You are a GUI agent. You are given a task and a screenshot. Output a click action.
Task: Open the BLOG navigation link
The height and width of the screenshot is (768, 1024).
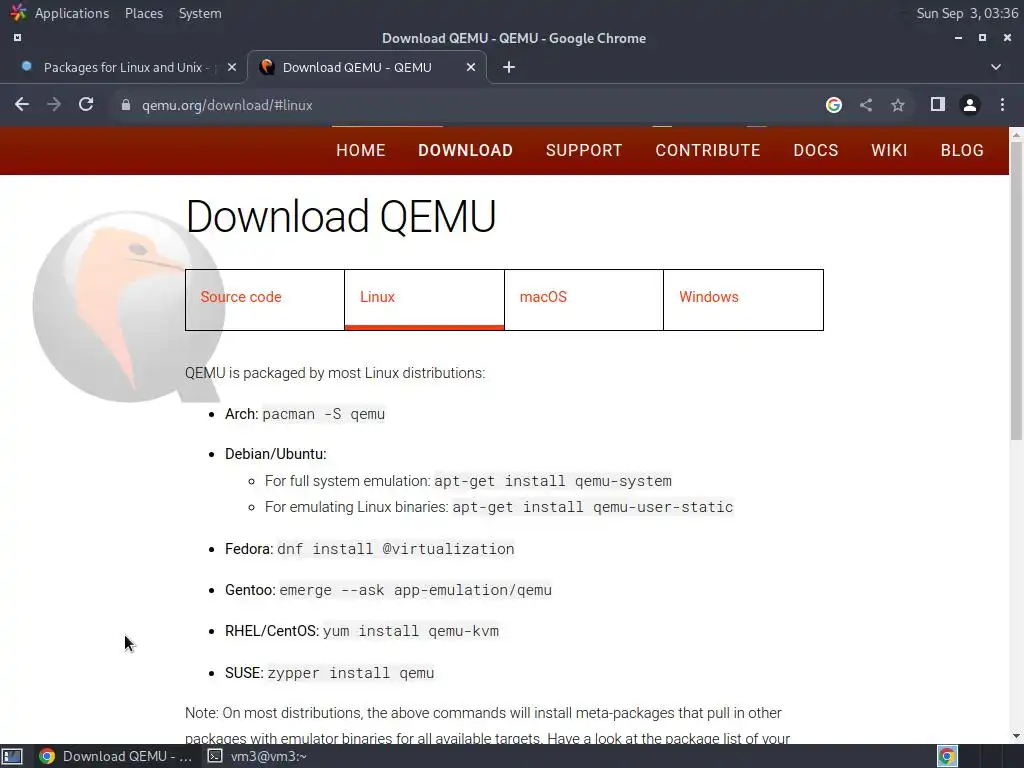962,150
